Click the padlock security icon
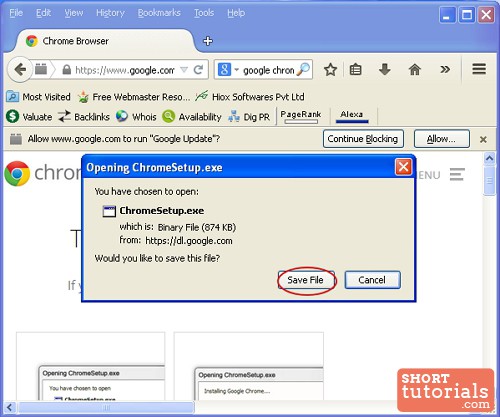Image resolution: width=500 pixels, height=417 pixels. click(67, 70)
